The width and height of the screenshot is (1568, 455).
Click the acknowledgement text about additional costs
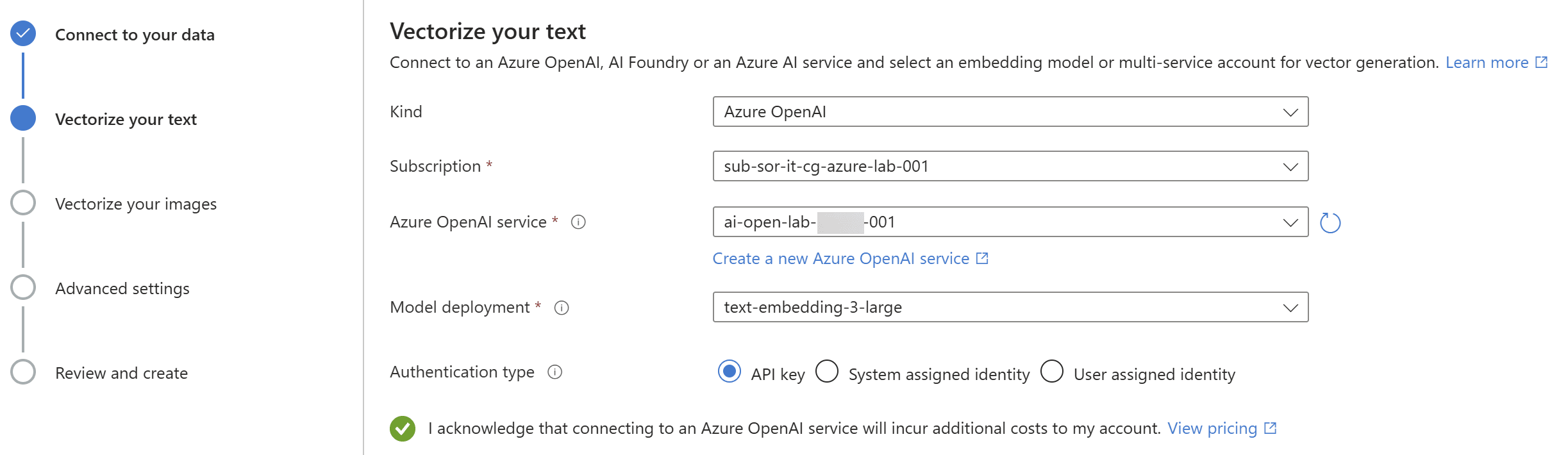point(795,428)
